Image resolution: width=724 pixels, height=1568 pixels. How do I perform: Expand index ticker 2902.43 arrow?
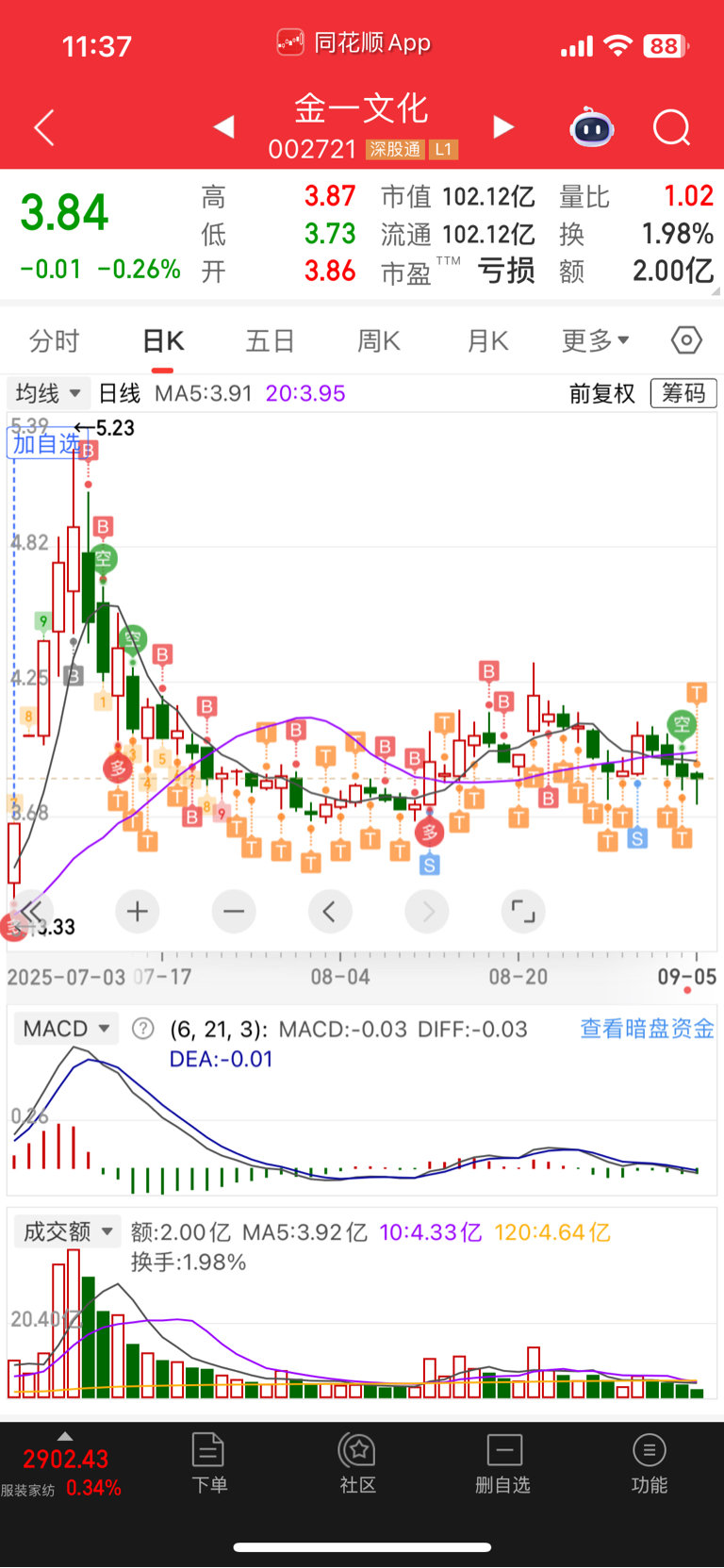click(x=65, y=1436)
